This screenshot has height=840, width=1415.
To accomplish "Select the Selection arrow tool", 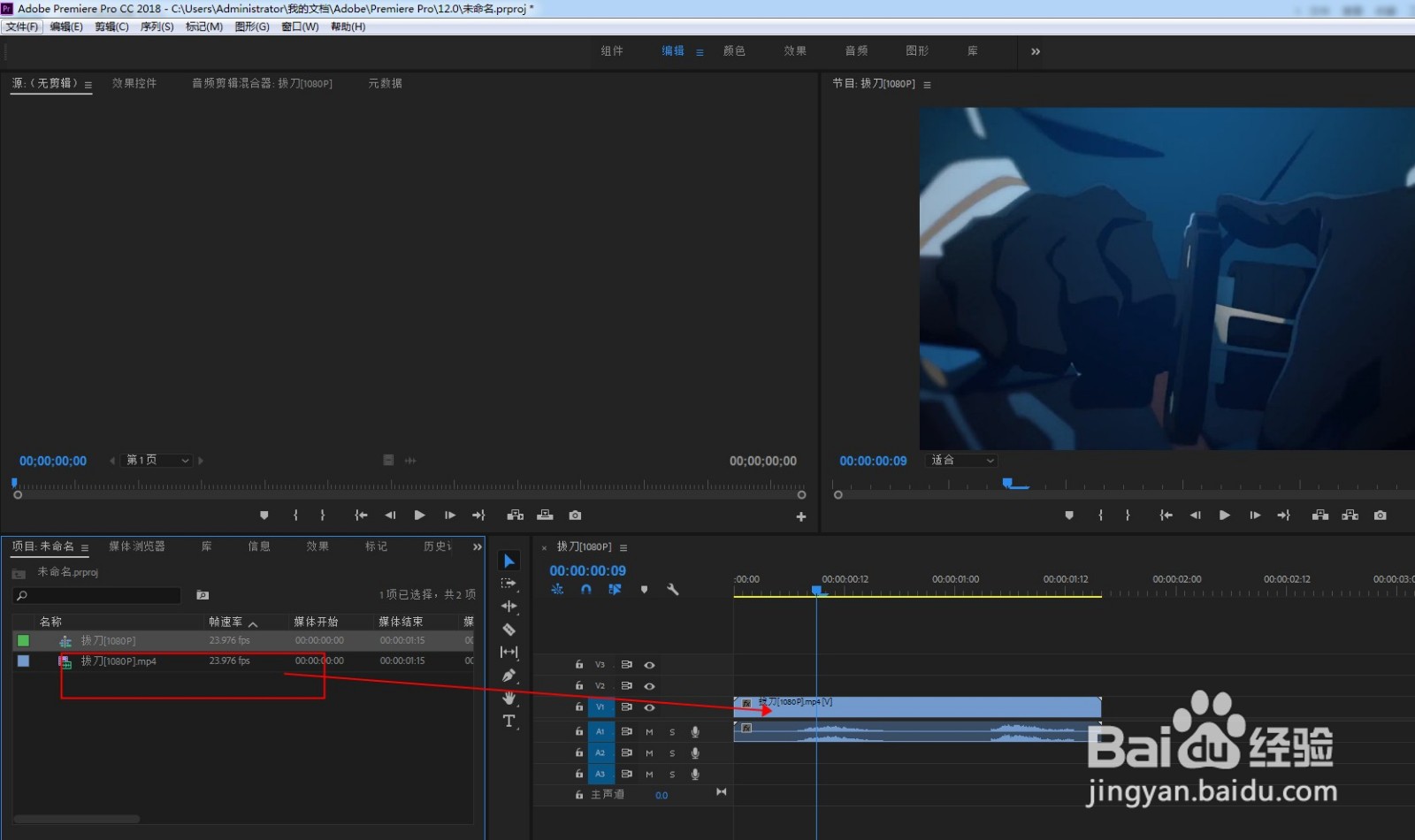I will (509, 561).
